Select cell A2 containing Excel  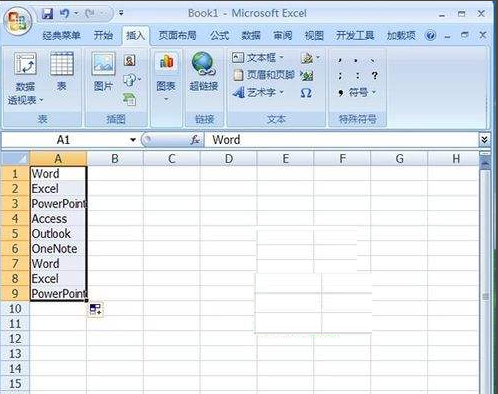(x=58, y=189)
